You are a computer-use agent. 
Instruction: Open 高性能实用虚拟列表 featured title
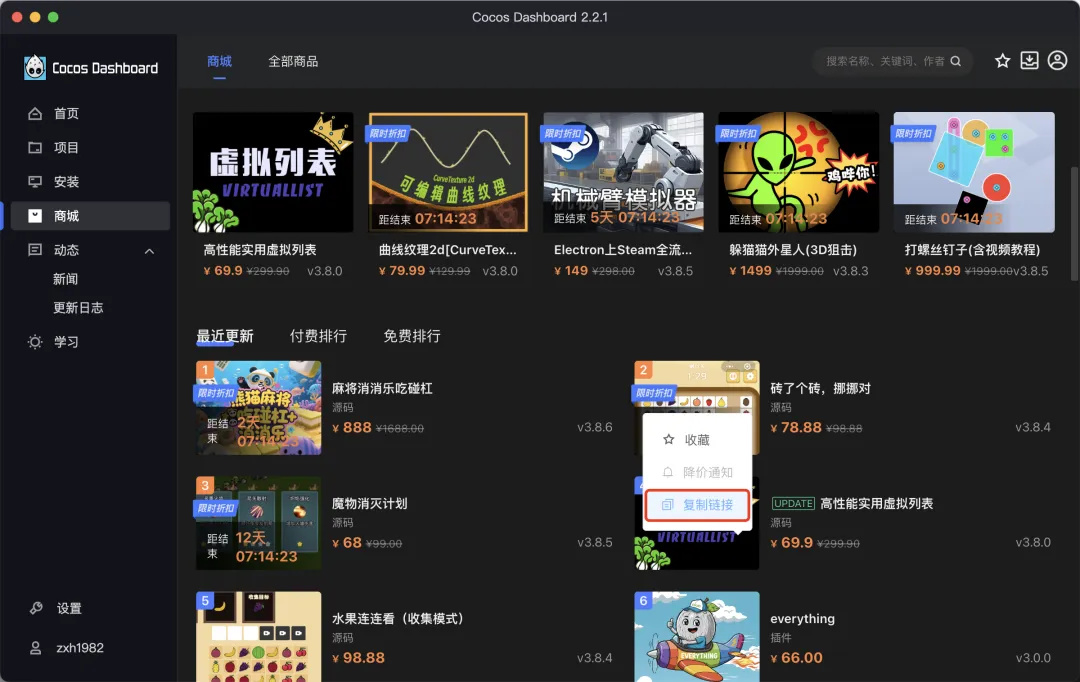pos(260,250)
